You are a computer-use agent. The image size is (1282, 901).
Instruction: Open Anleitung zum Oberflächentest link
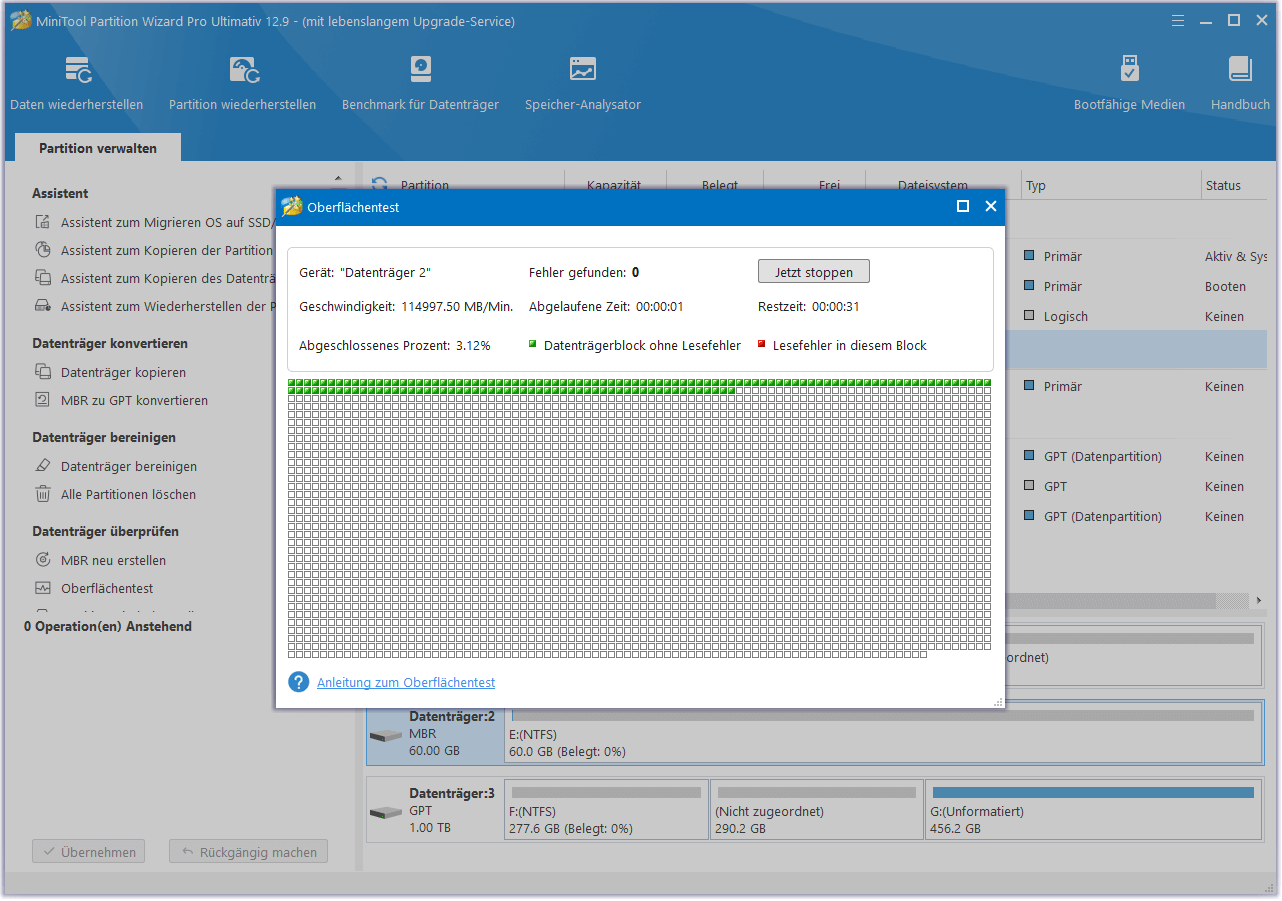(406, 682)
